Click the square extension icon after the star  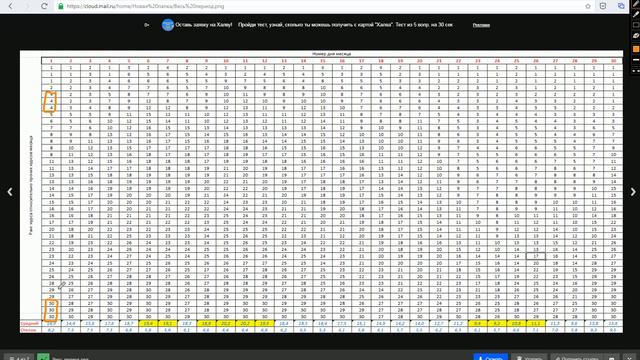pyautogui.click(x=603, y=6)
